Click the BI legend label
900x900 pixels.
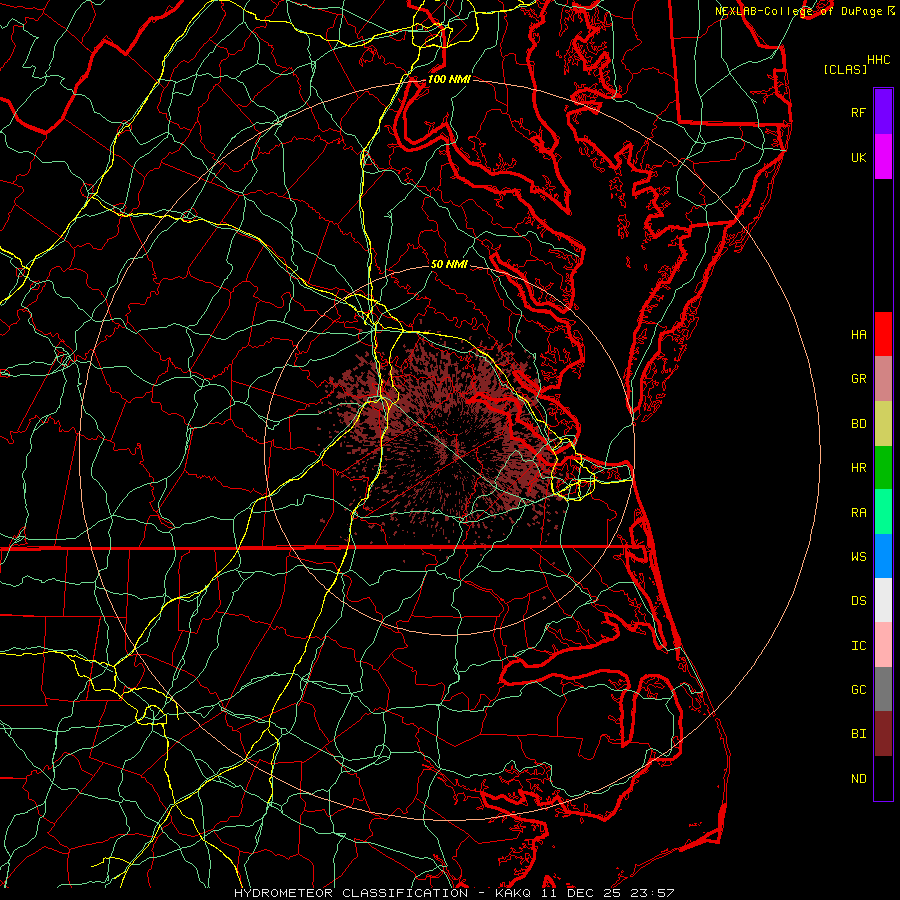(x=858, y=734)
